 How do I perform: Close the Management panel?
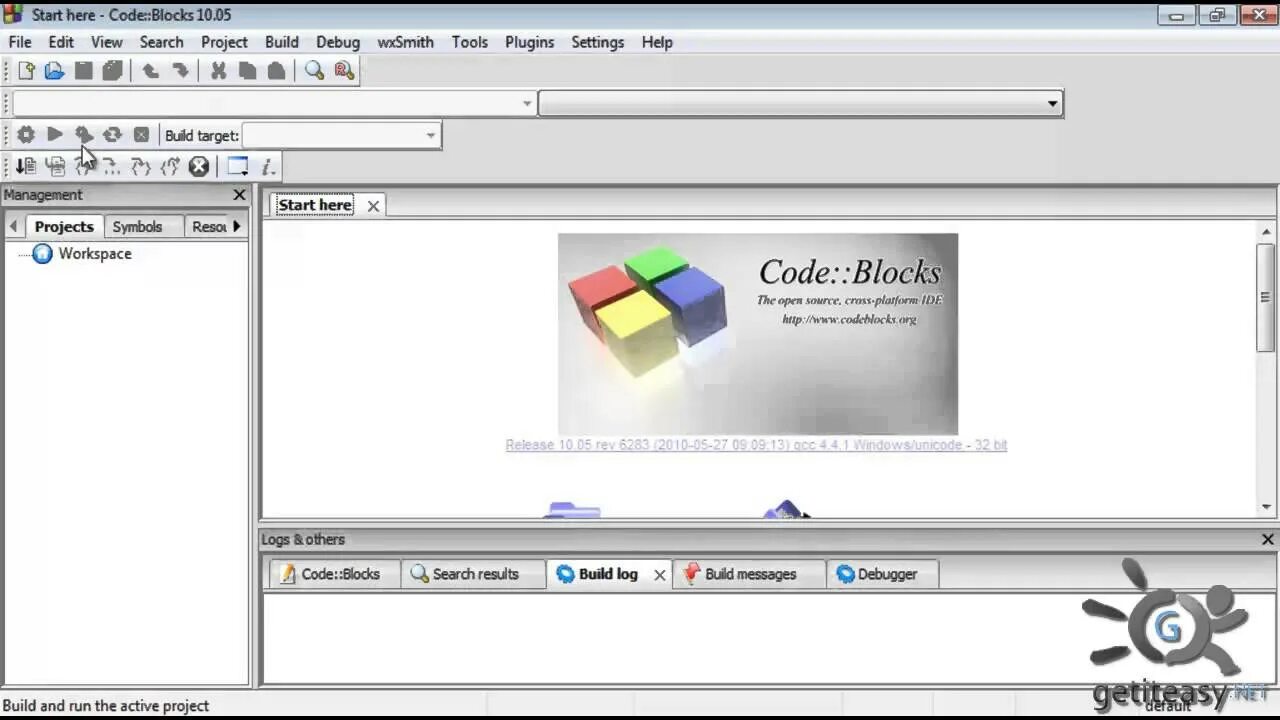click(x=239, y=195)
